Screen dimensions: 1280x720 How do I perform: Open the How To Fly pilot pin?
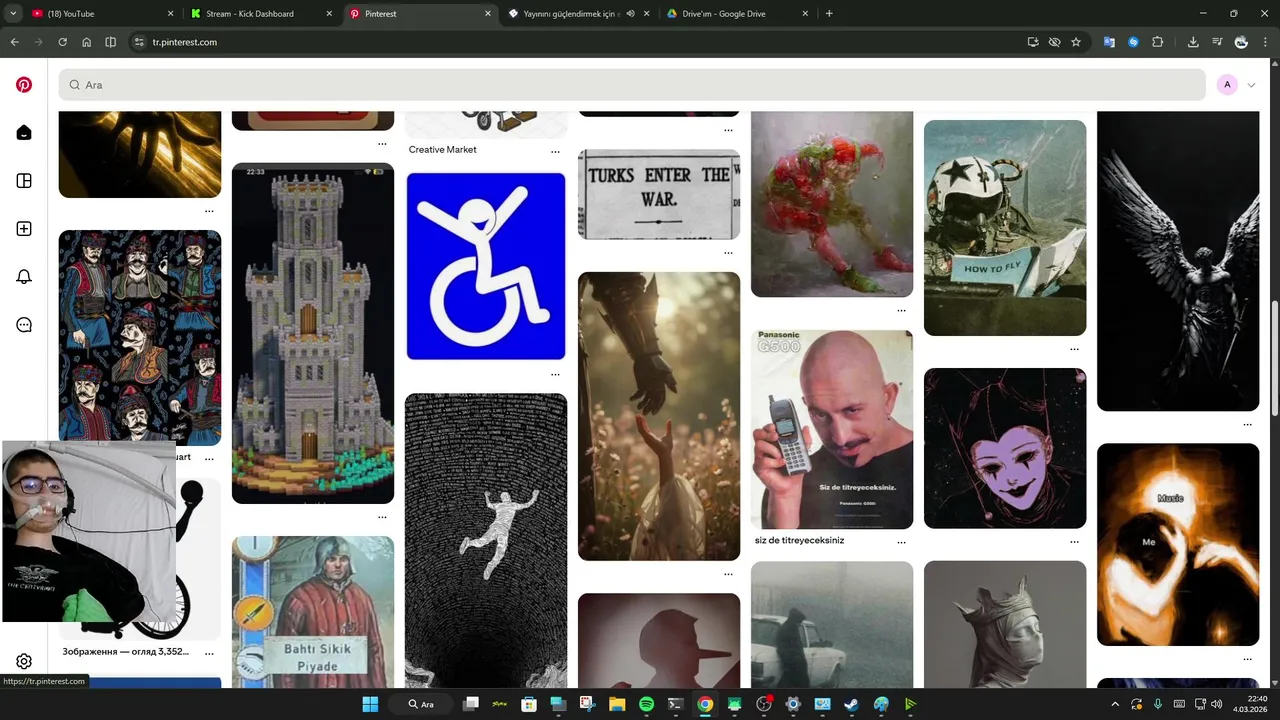tap(1005, 228)
